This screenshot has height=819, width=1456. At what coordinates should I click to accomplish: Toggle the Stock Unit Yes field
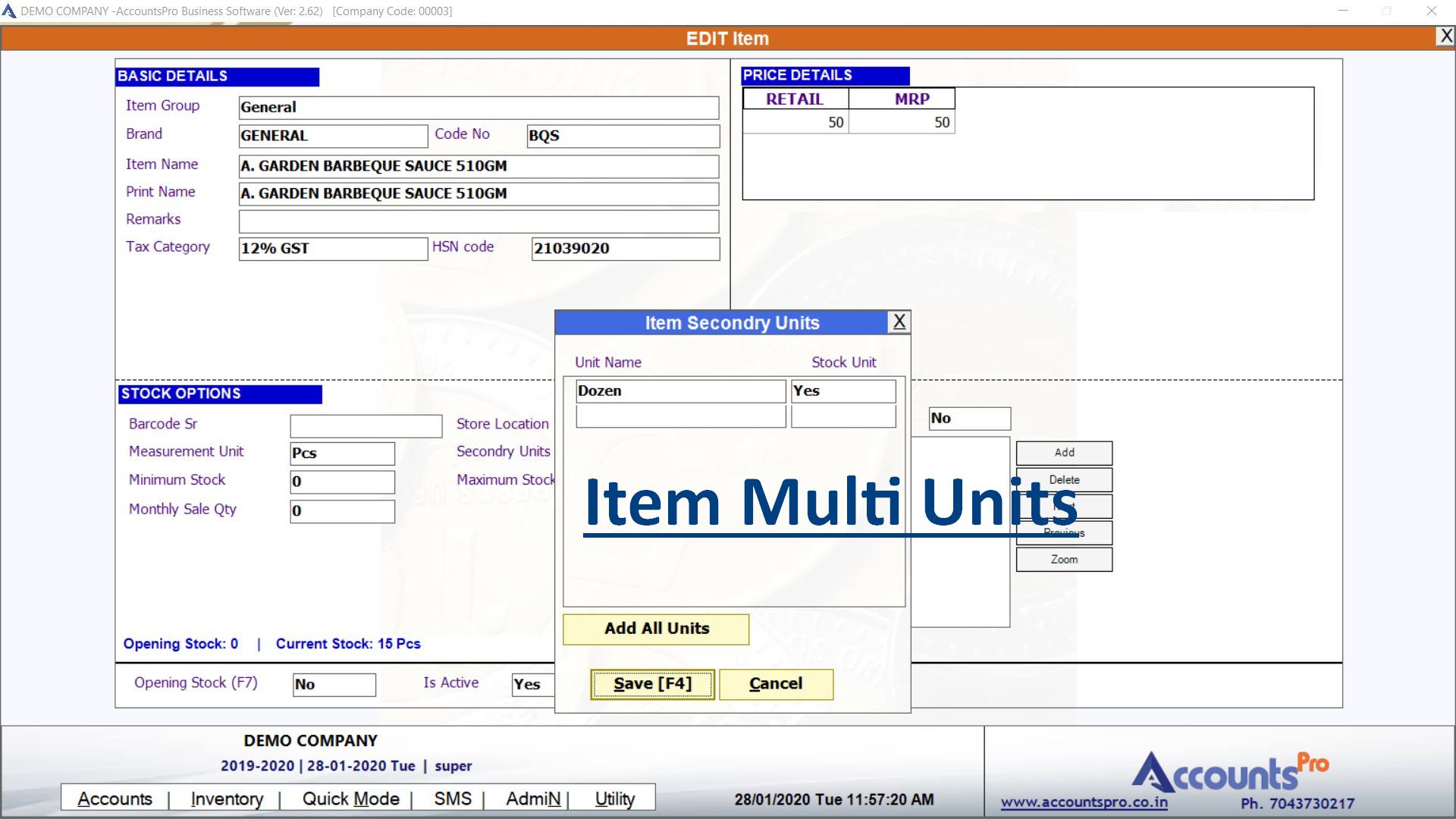click(x=843, y=391)
